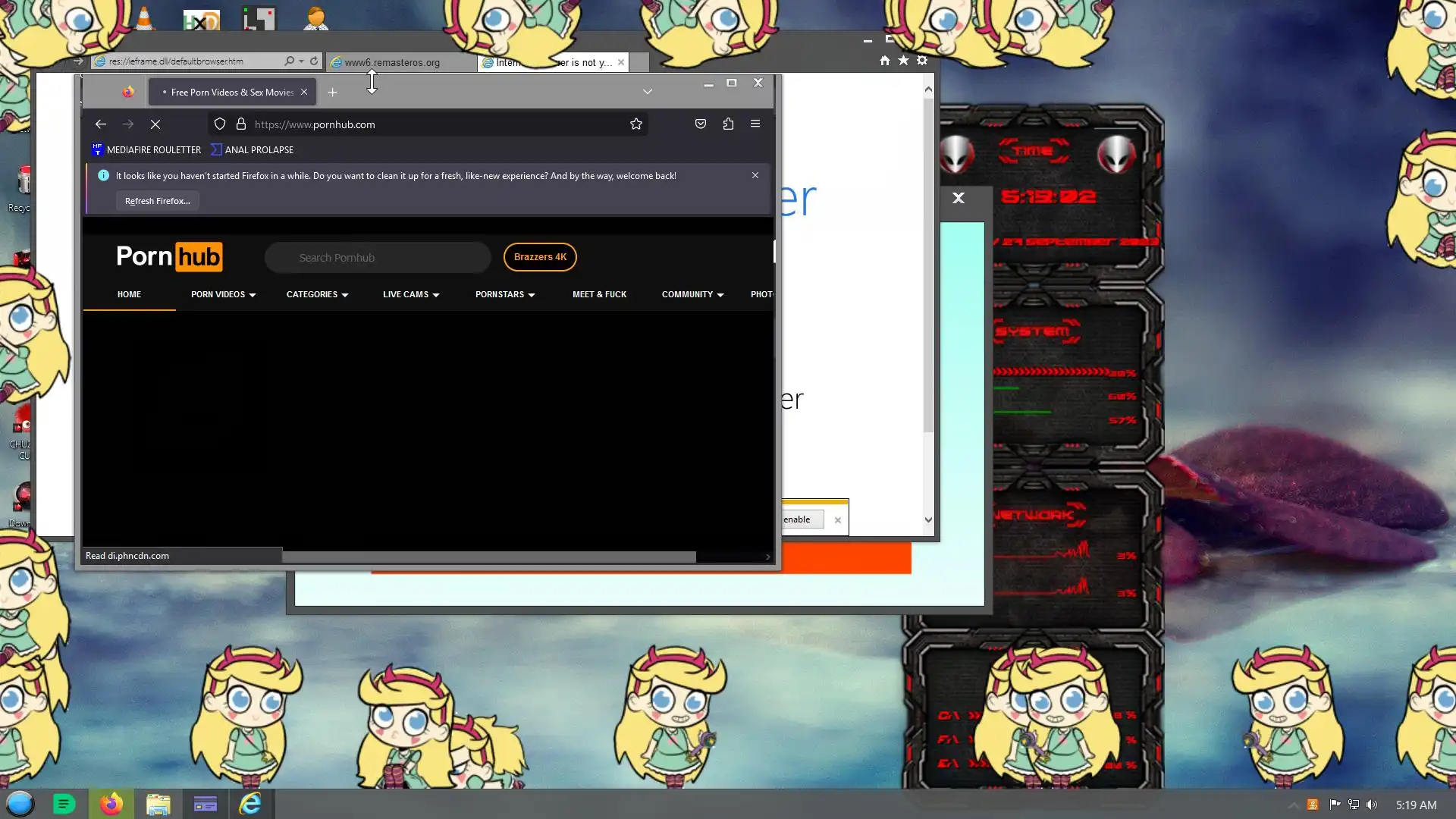Click Internet Explorer's home icon
This screenshot has height=819, width=1456.
pos(884,61)
